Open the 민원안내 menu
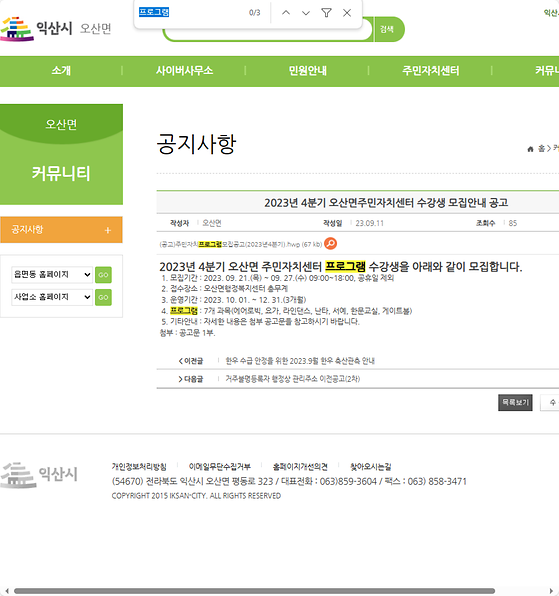The image size is (559, 596). 307,71
